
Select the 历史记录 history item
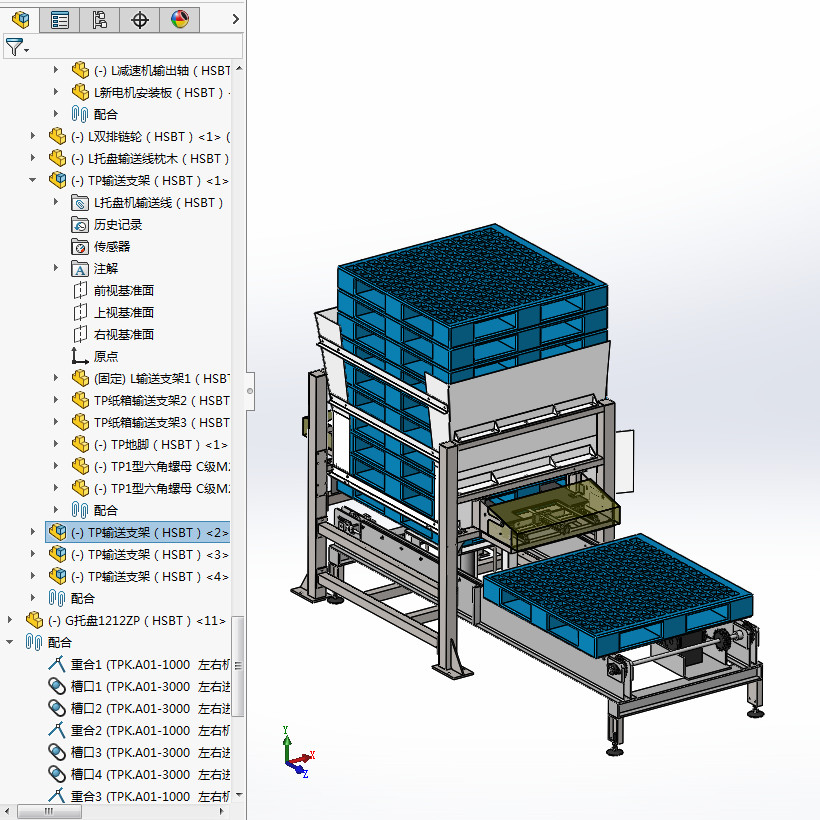[118, 225]
